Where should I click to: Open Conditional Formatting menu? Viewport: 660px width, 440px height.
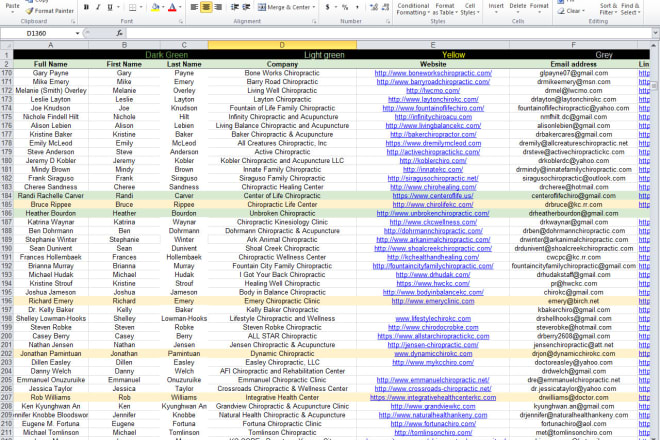413,9
